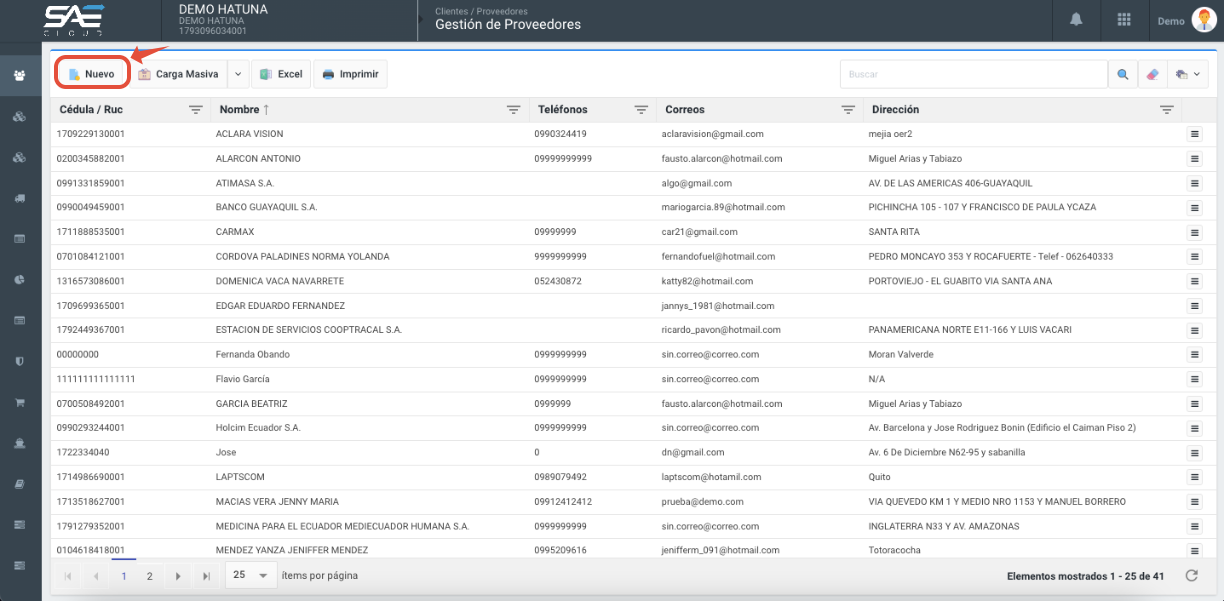Sort by Teléfonos column header
The height and width of the screenshot is (601, 1224).
(563, 110)
